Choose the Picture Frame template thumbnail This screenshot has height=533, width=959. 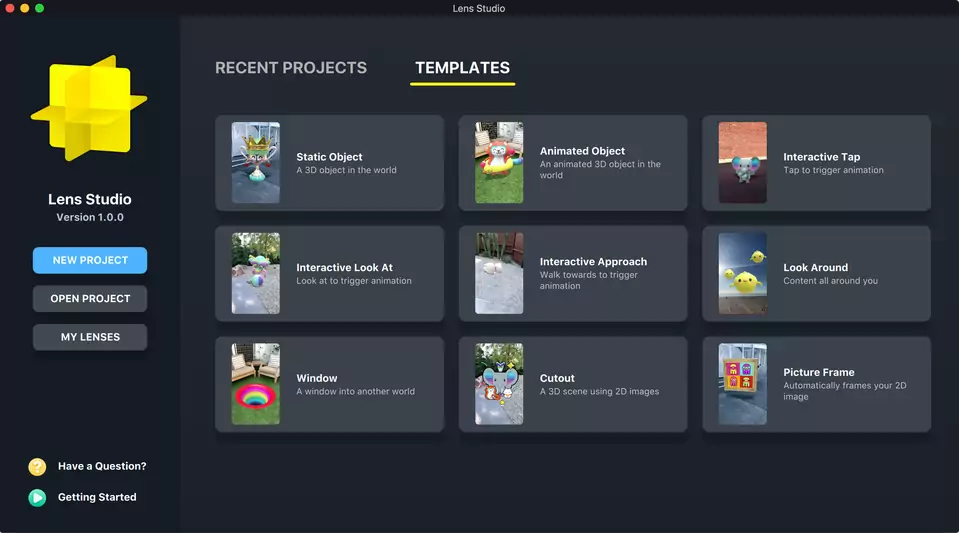(742, 384)
